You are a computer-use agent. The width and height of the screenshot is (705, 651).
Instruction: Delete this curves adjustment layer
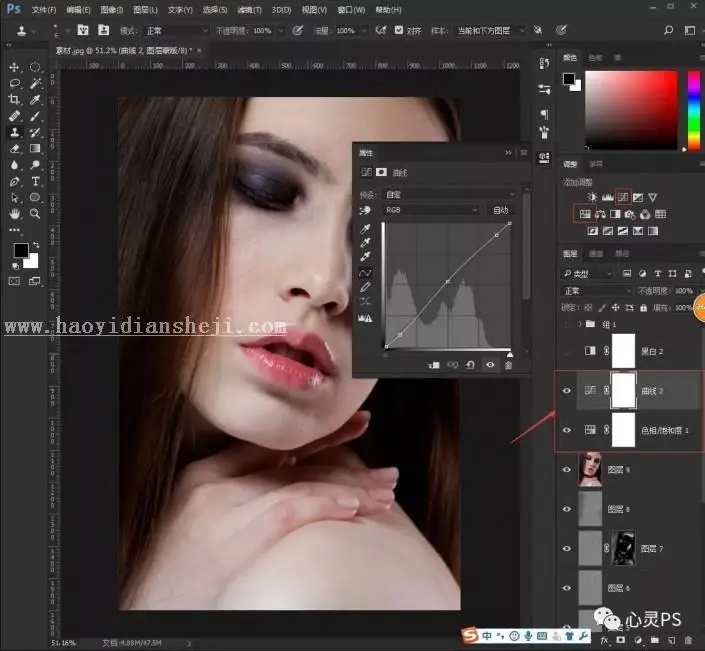click(x=509, y=365)
